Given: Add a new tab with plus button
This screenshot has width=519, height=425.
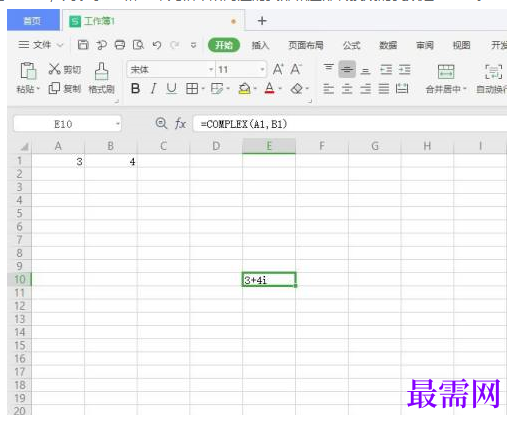Looking at the screenshot, I should click(x=262, y=21).
